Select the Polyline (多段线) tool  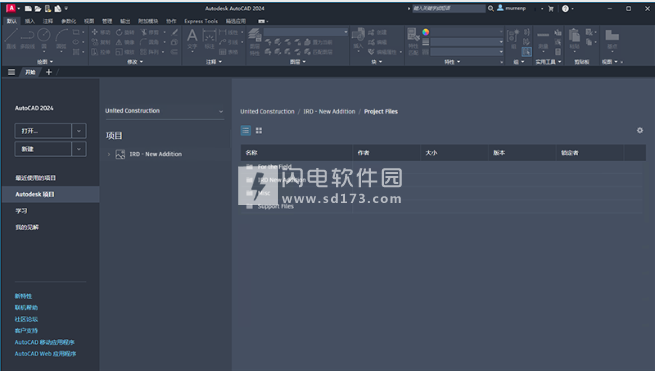[x=27, y=38]
